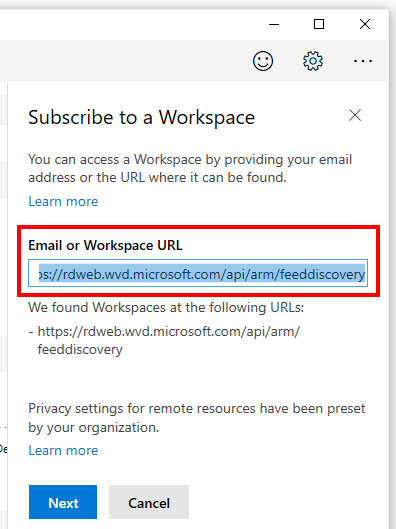Open Learn more link below workspace description
The height and width of the screenshot is (529, 396).
63,201
